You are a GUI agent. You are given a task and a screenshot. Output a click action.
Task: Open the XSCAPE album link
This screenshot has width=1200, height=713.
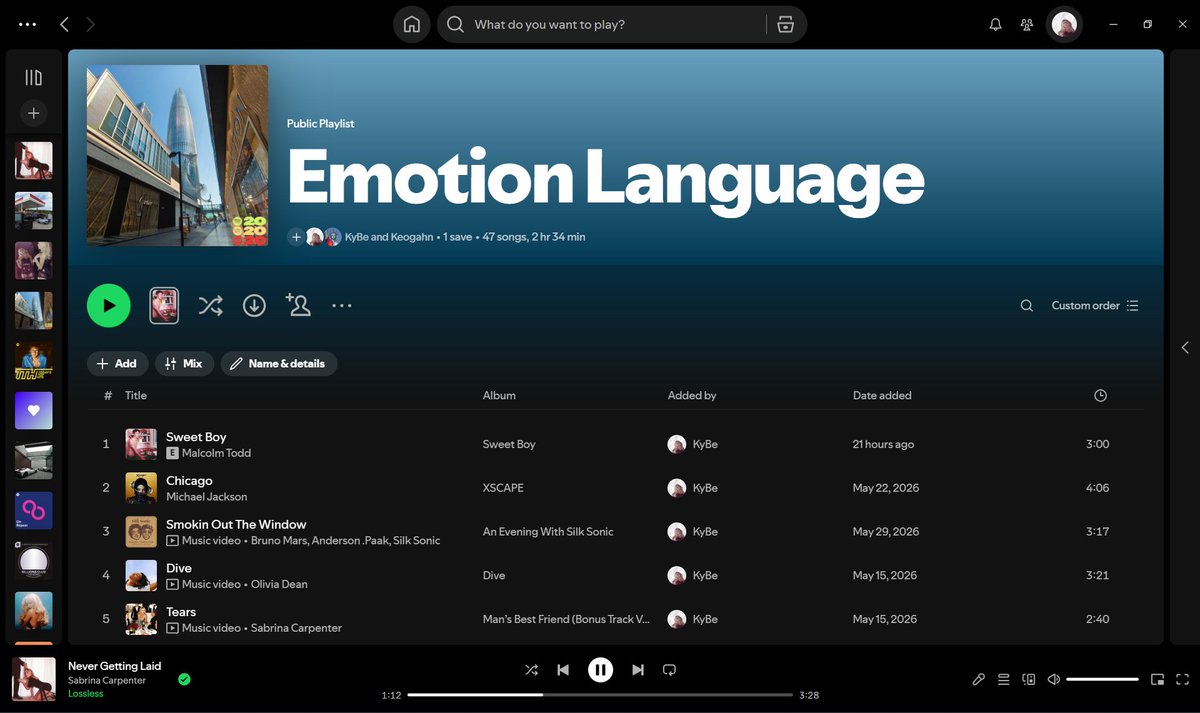point(503,488)
